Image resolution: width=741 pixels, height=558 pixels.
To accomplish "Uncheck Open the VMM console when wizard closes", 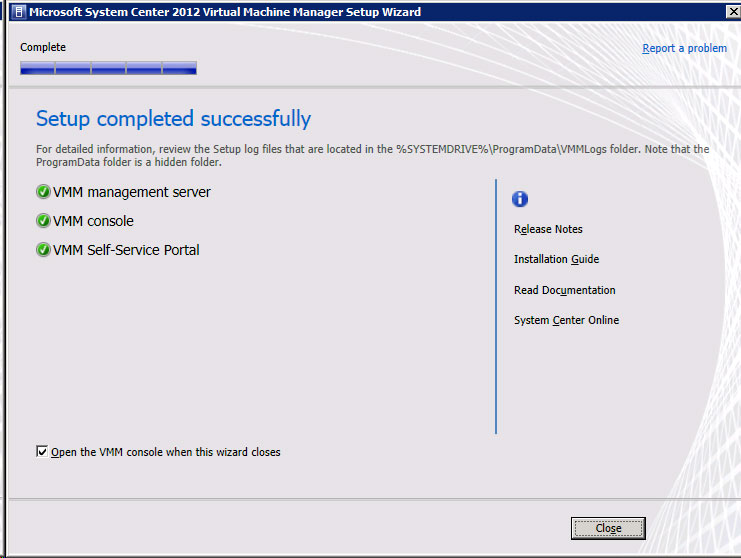I will pyautogui.click(x=42, y=451).
